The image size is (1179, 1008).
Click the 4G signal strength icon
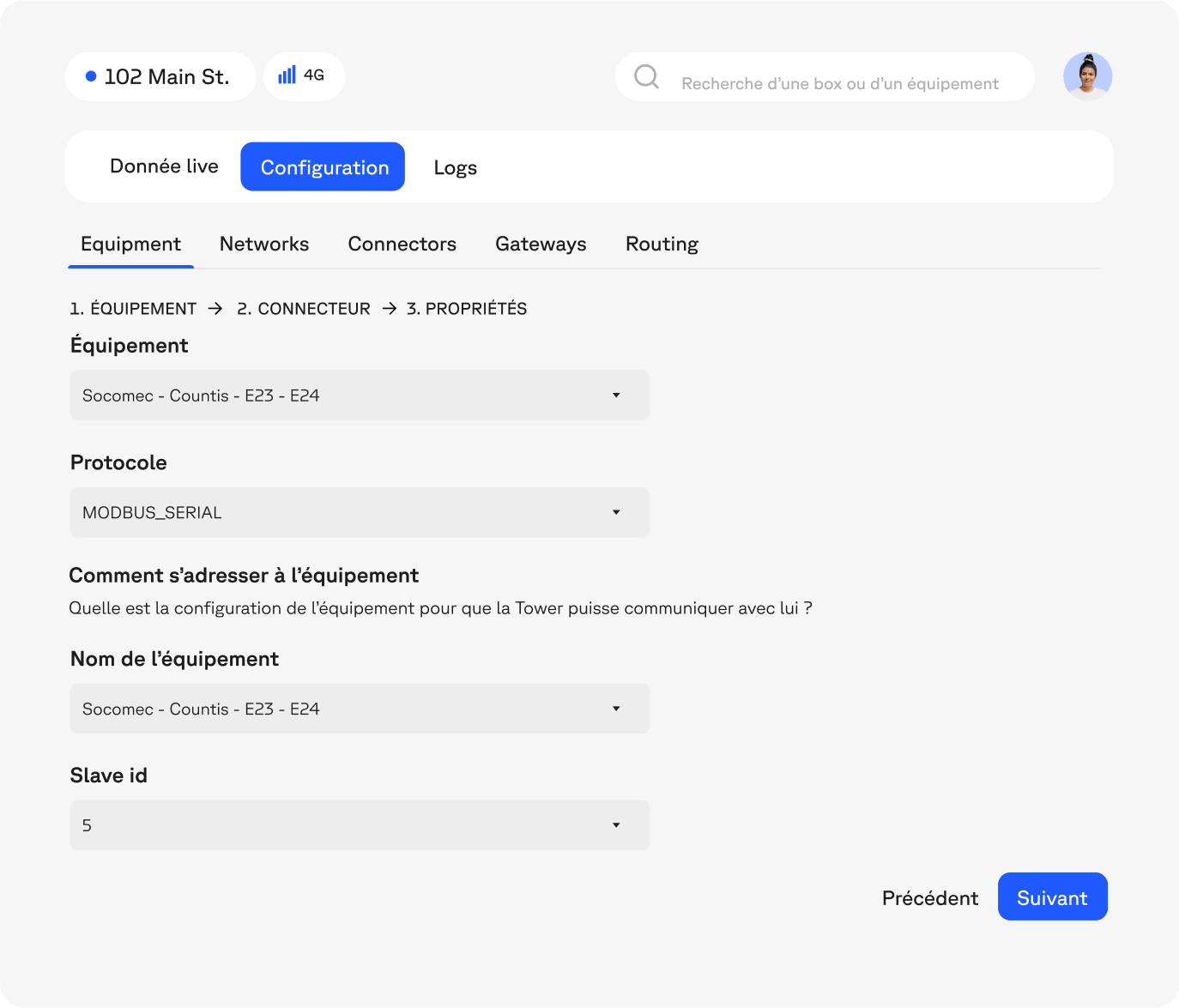pyautogui.click(x=287, y=75)
